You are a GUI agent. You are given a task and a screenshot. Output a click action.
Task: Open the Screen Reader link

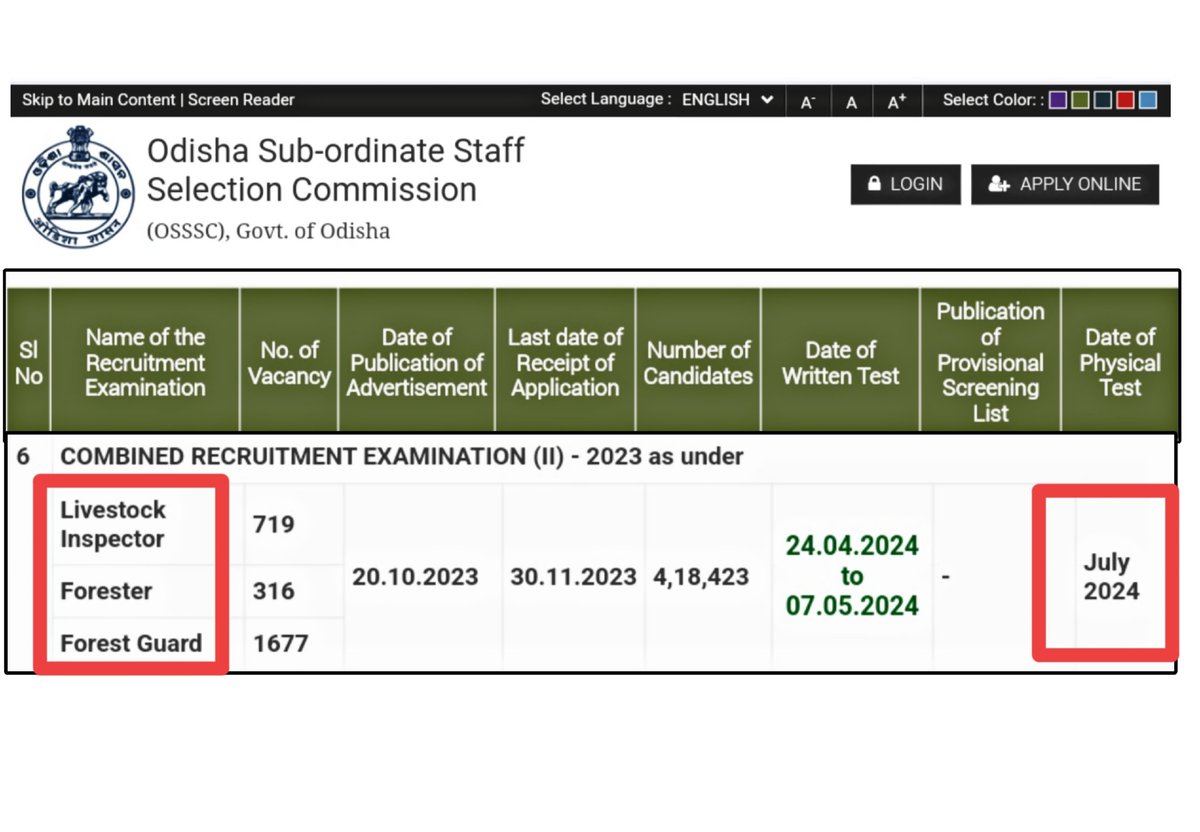[x=241, y=100]
